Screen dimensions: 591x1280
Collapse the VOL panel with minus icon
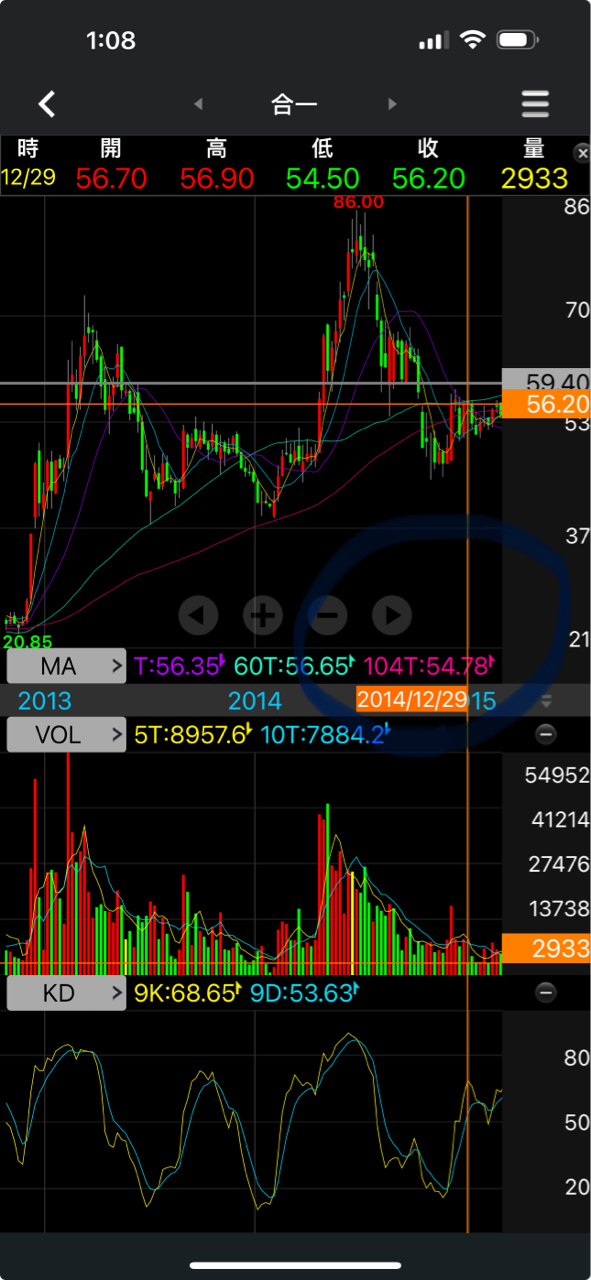point(546,734)
